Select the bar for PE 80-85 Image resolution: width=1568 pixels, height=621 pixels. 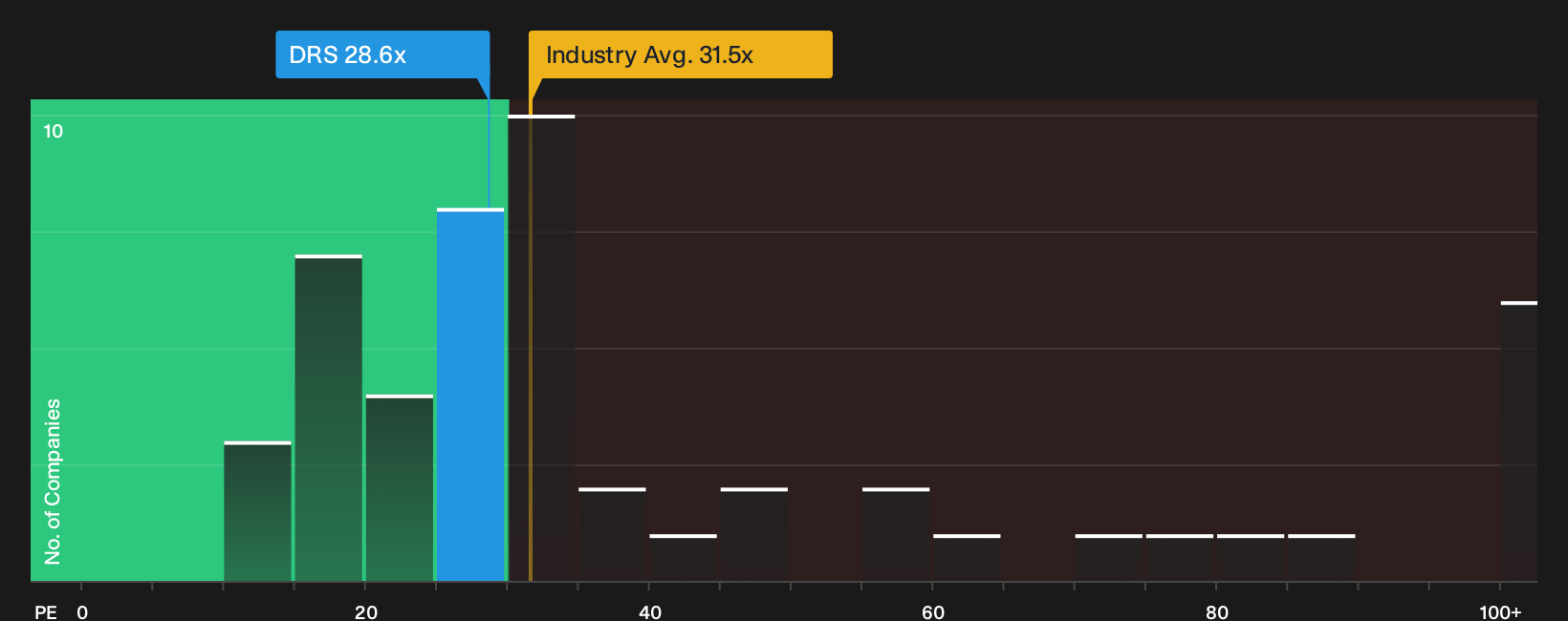click(x=1251, y=557)
